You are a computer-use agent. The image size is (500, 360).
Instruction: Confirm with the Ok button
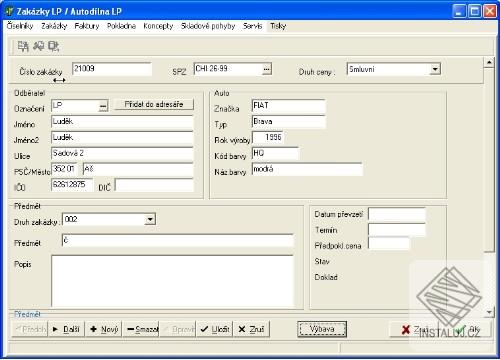tap(466, 330)
